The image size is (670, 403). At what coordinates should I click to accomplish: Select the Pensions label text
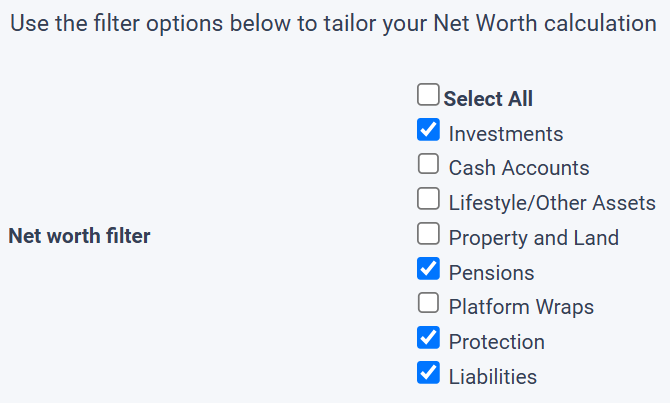pyautogui.click(x=492, y=273)
